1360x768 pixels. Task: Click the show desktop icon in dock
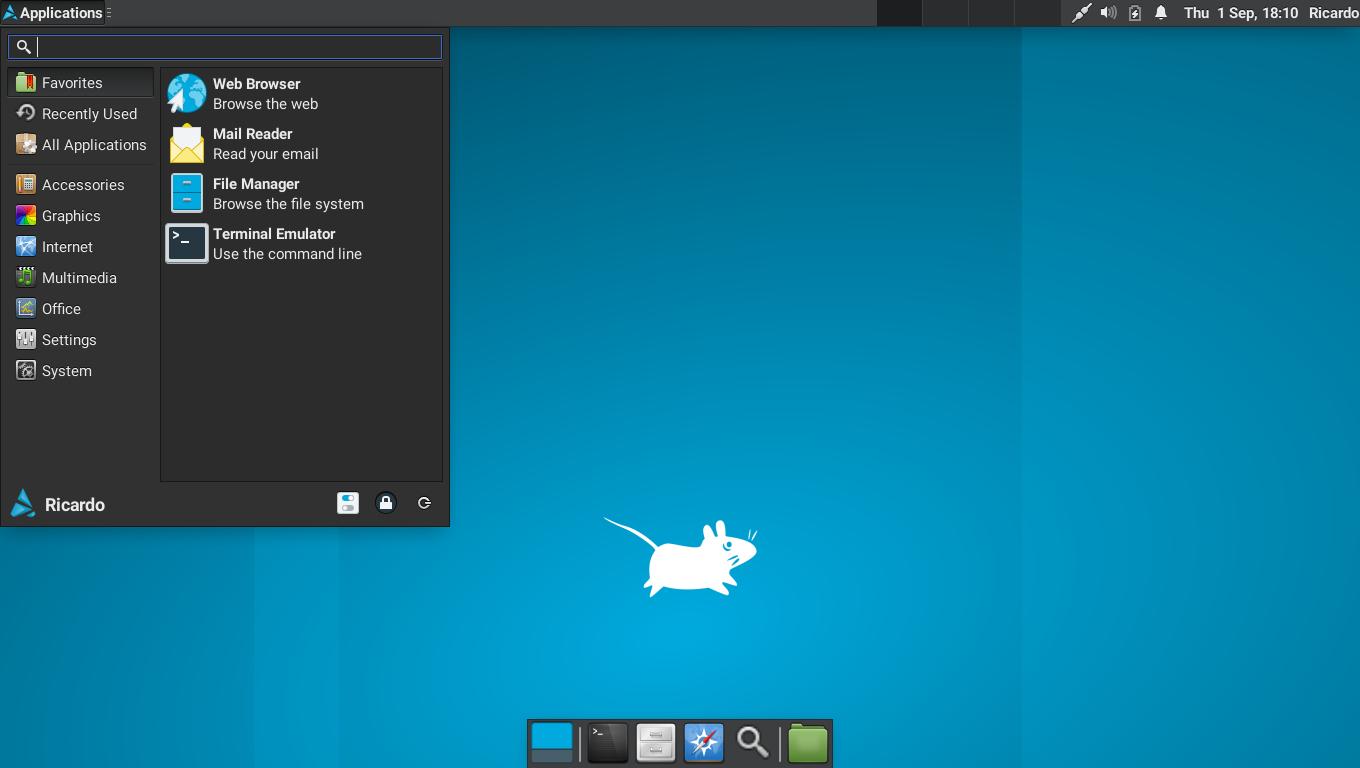point(552,743)
